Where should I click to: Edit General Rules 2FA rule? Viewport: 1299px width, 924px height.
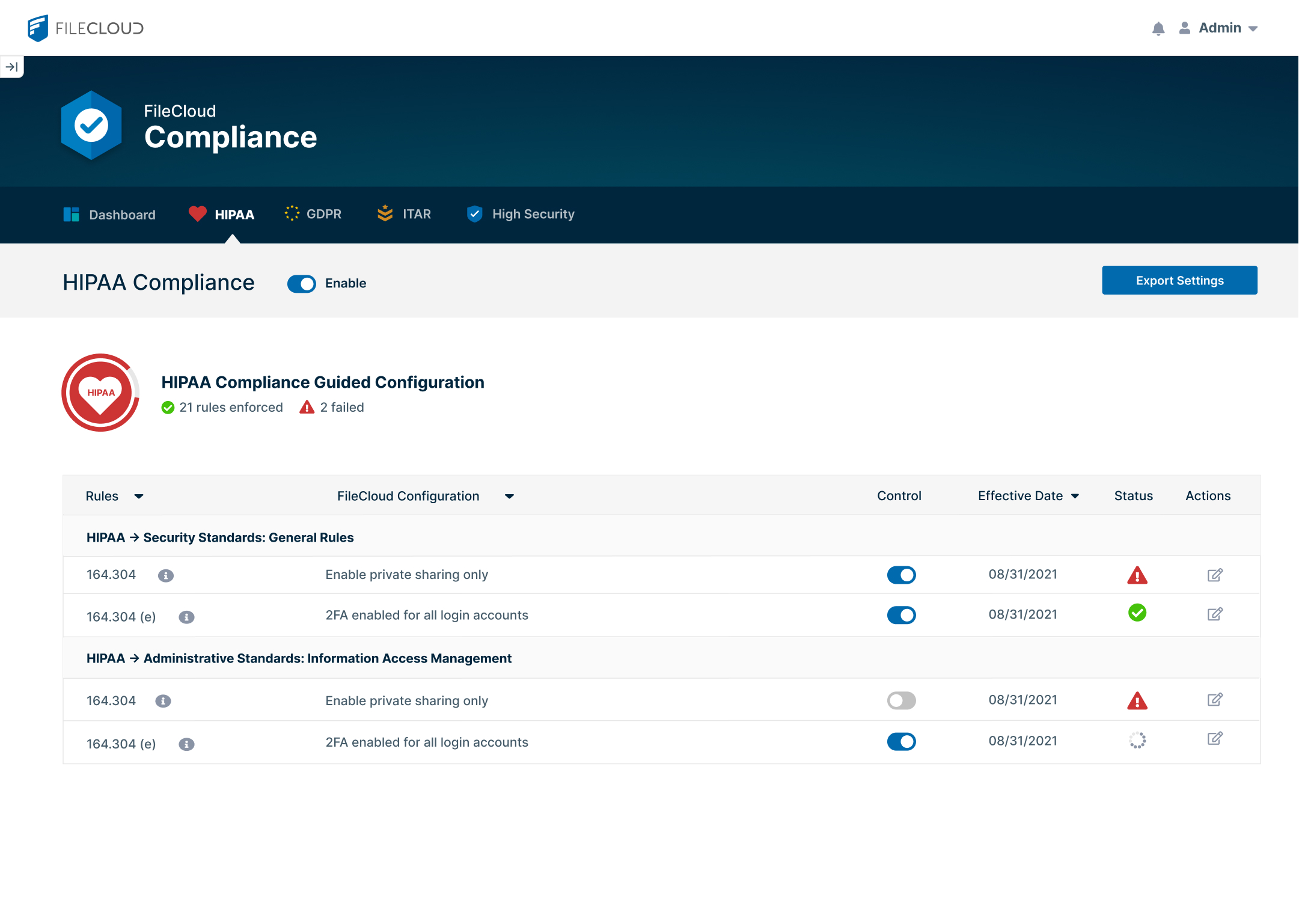coord(1215,614)
